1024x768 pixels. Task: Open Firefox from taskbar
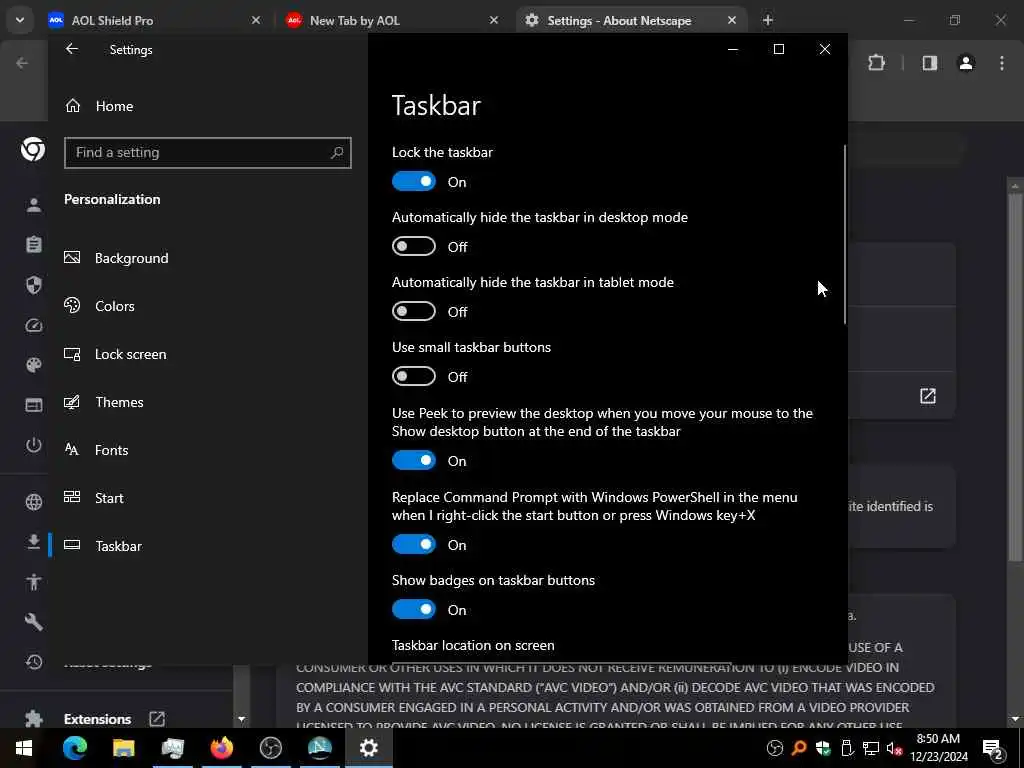tap(222, 748)
